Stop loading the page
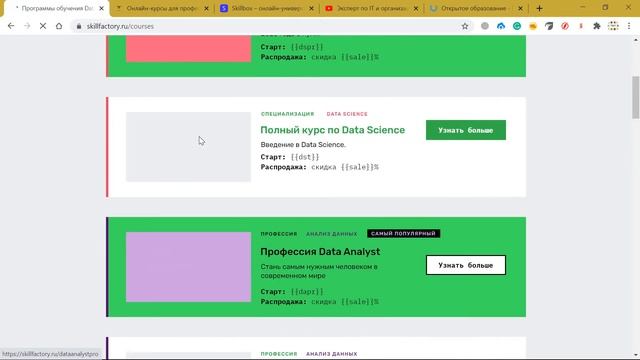Screen dimensions: 640x360 (x=43, y=26)
